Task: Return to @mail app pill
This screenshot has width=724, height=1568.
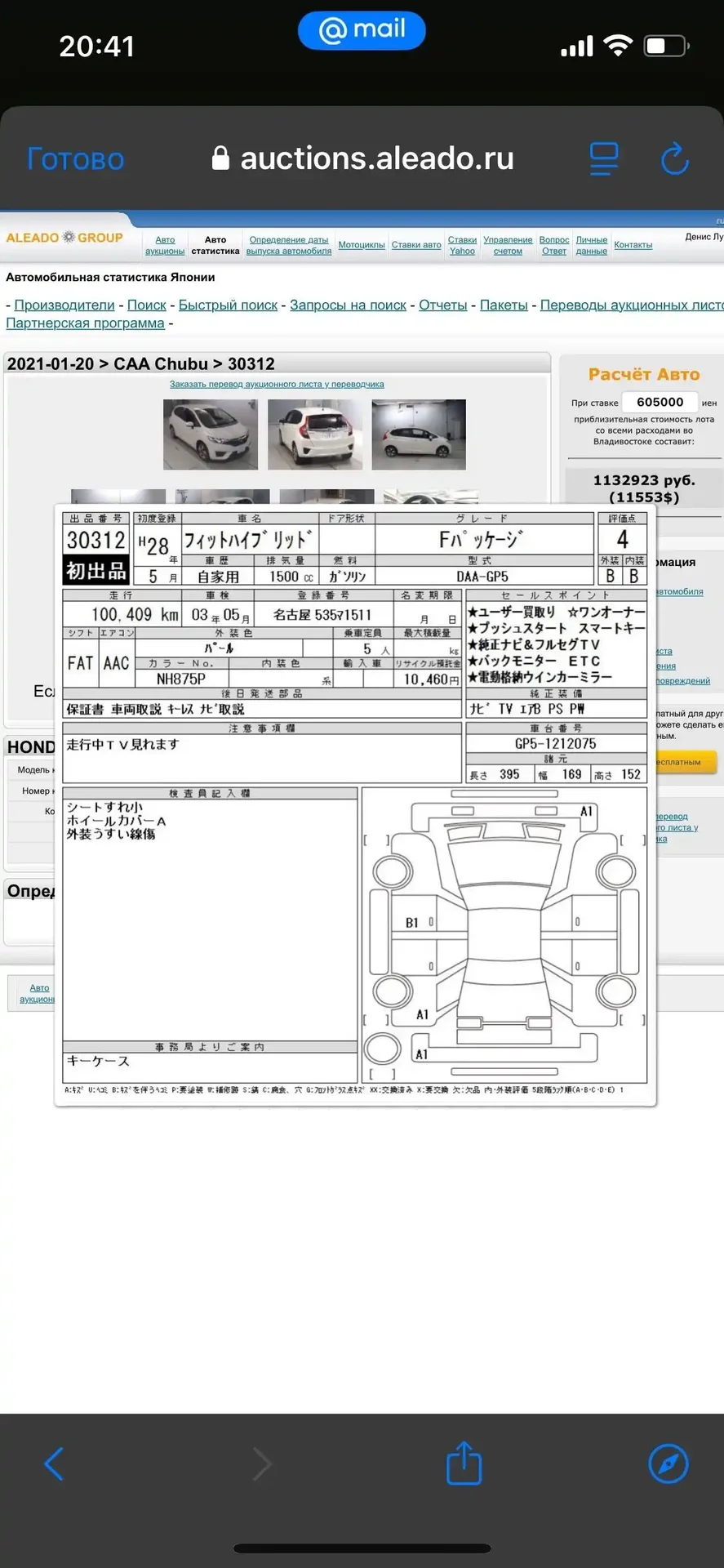Action: 362,30
